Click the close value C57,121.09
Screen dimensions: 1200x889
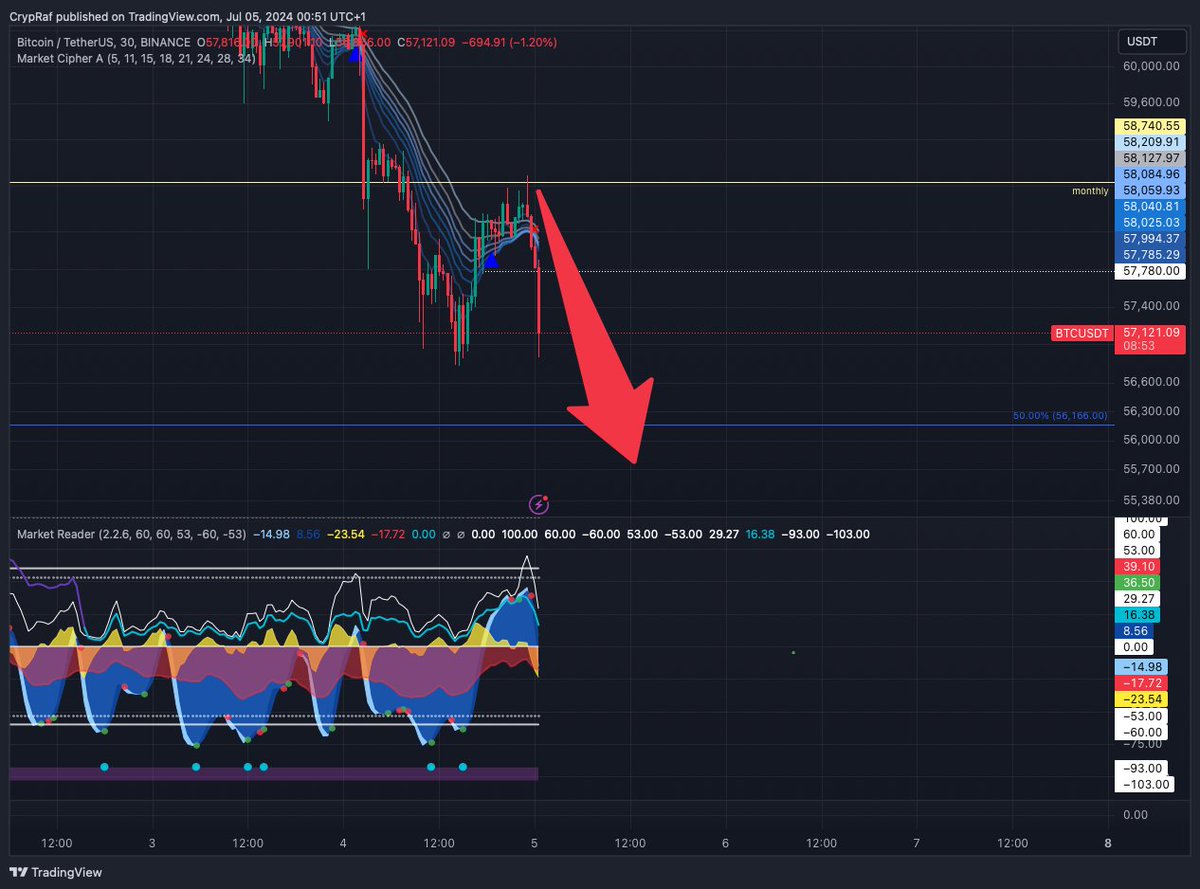pyautogui.click(x=426, y=42)
